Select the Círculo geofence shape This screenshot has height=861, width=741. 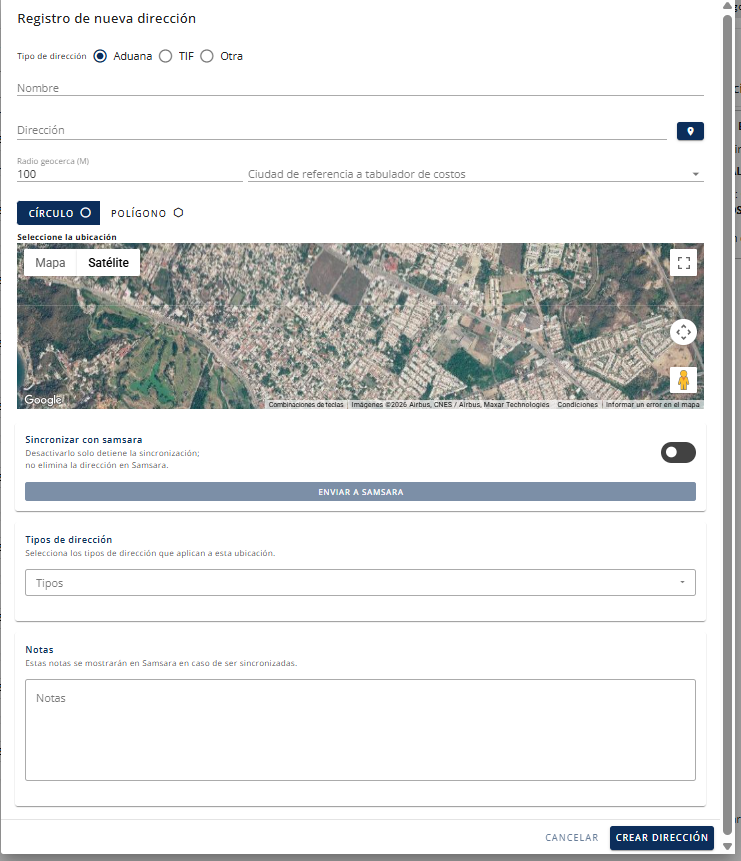click(58, 213)
